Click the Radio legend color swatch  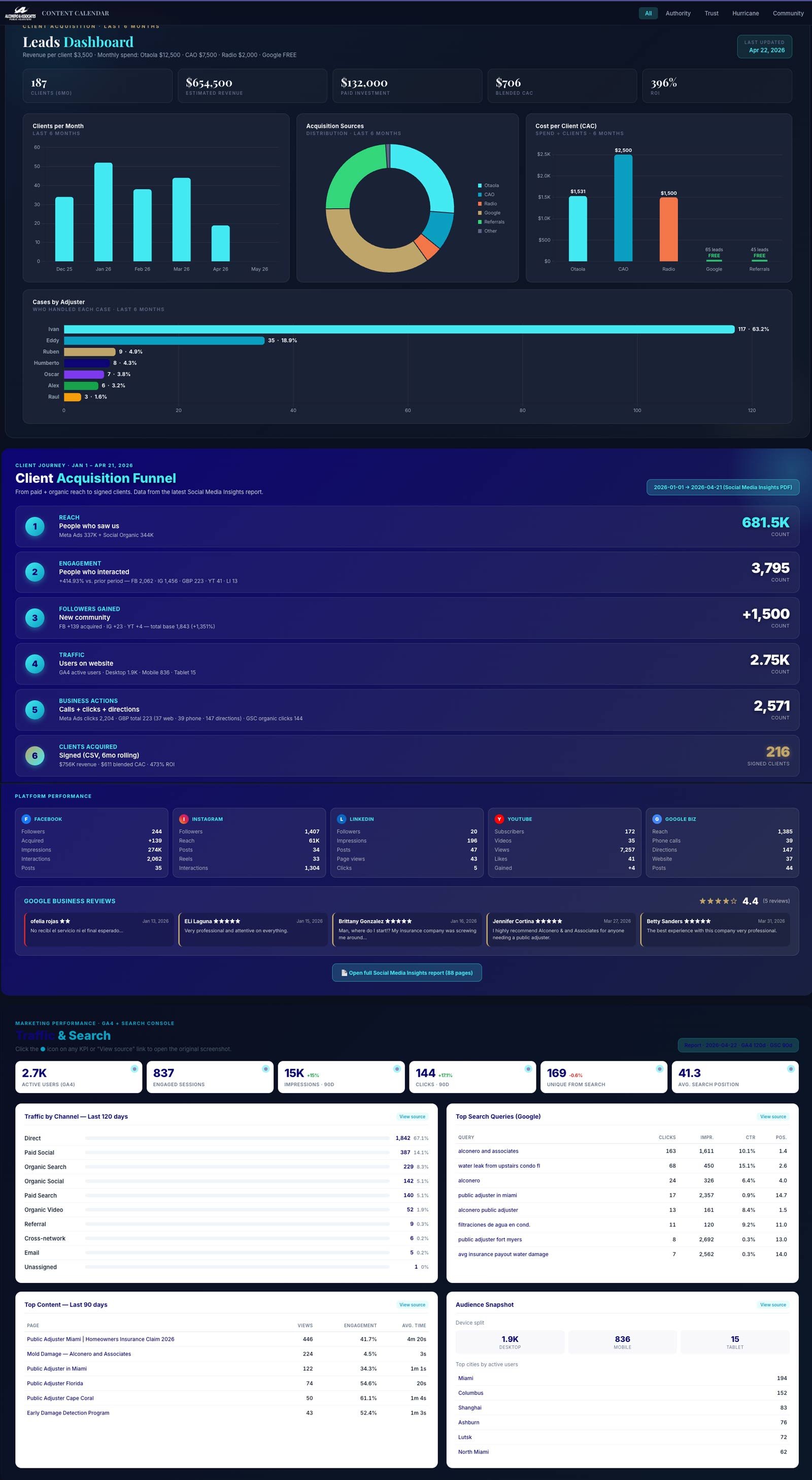[480, 204]
